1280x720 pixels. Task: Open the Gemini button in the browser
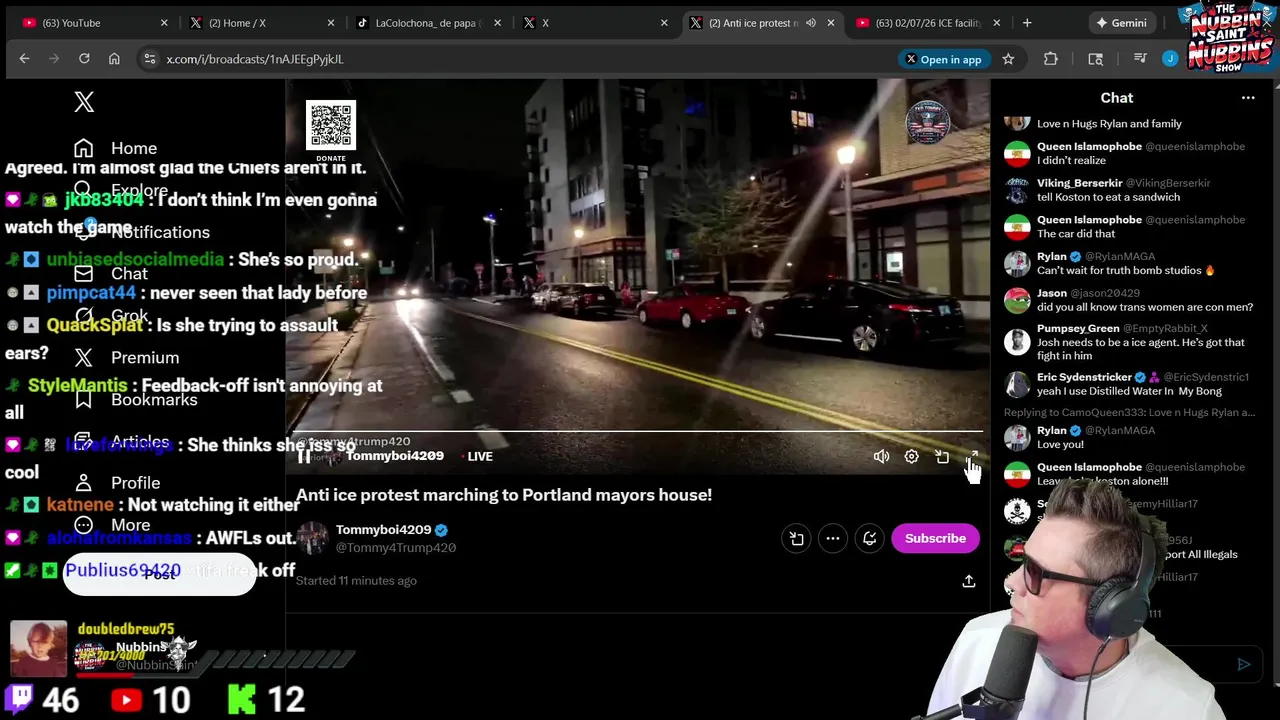point(1121,23)
